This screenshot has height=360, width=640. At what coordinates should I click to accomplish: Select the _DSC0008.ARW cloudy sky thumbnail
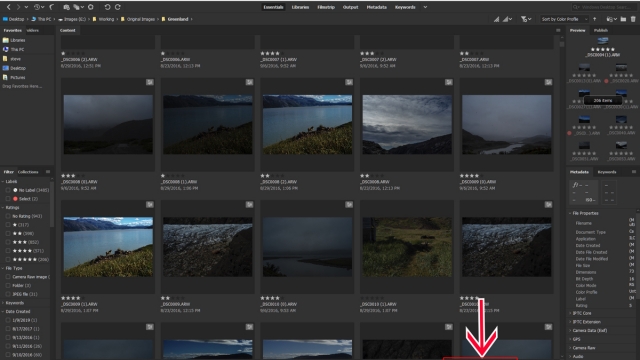(x=407, y=124)
